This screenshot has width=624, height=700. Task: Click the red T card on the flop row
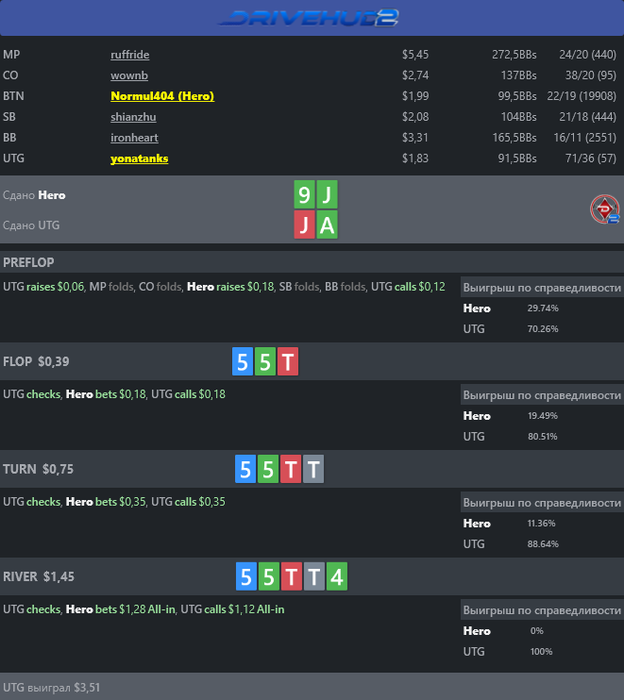pos(288,361)
